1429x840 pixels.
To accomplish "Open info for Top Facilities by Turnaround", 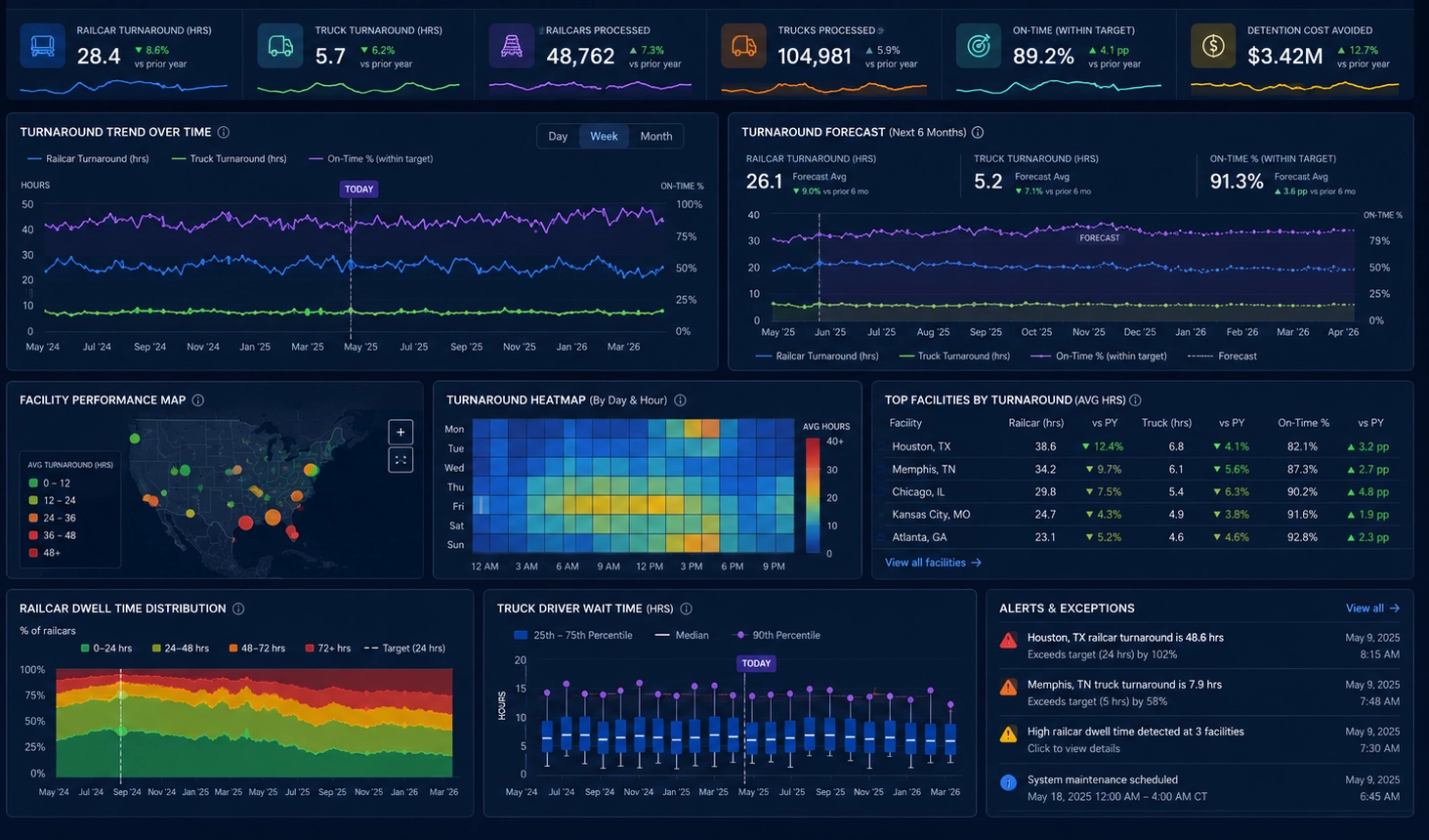I will [x=1135, y=400].
